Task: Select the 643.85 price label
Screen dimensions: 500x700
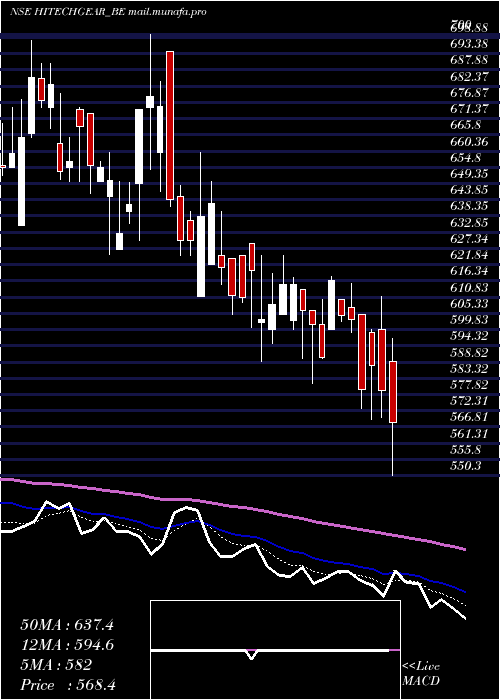Action: (x=469, y=191)
